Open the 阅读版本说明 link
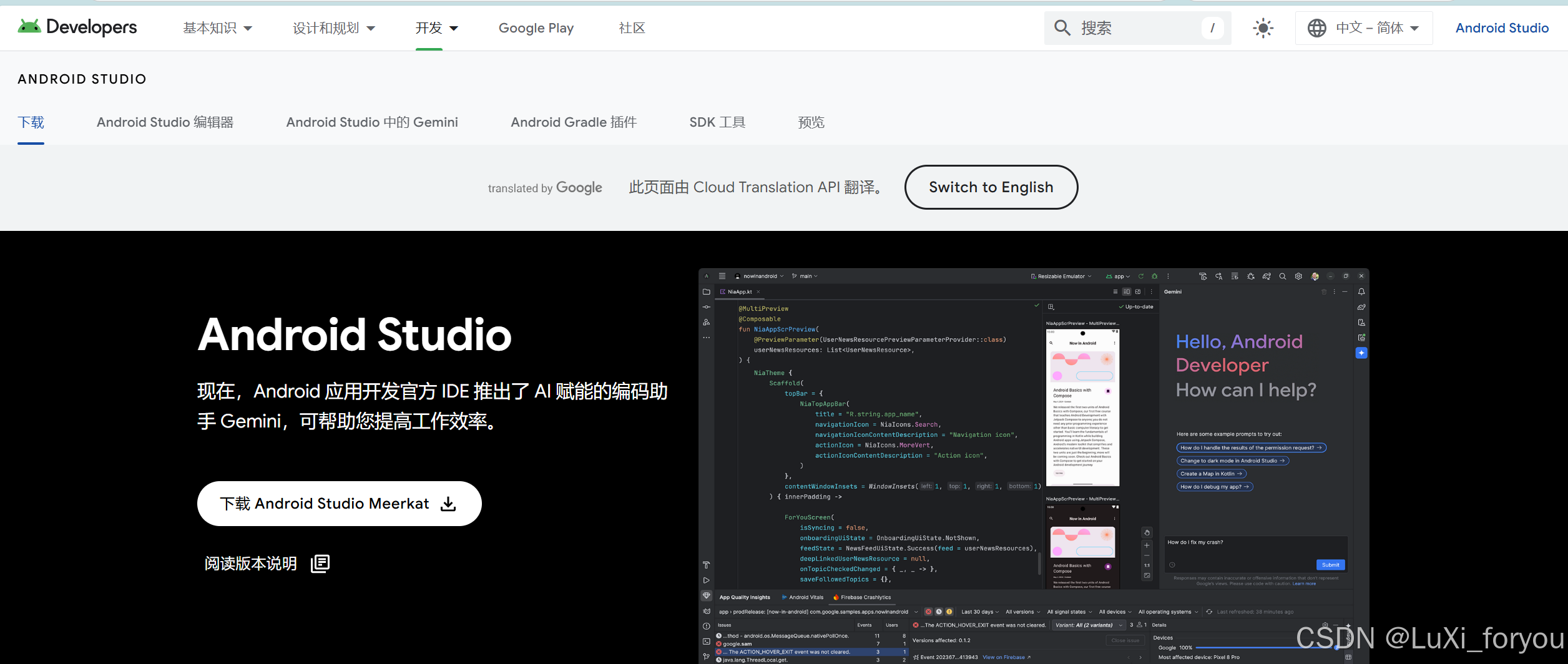This screenshot has width=1568, height=664. click(x=251, y=564)
